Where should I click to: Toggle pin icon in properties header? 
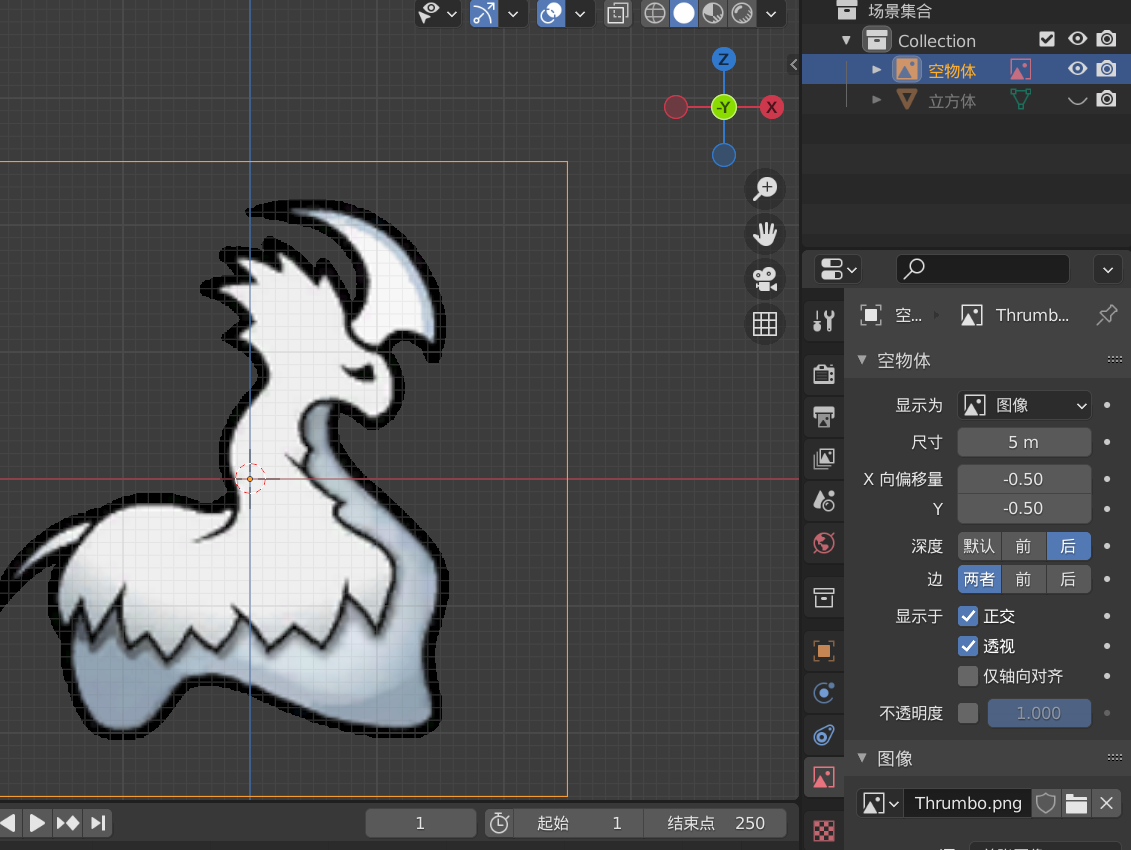[x=1106, y=315]
